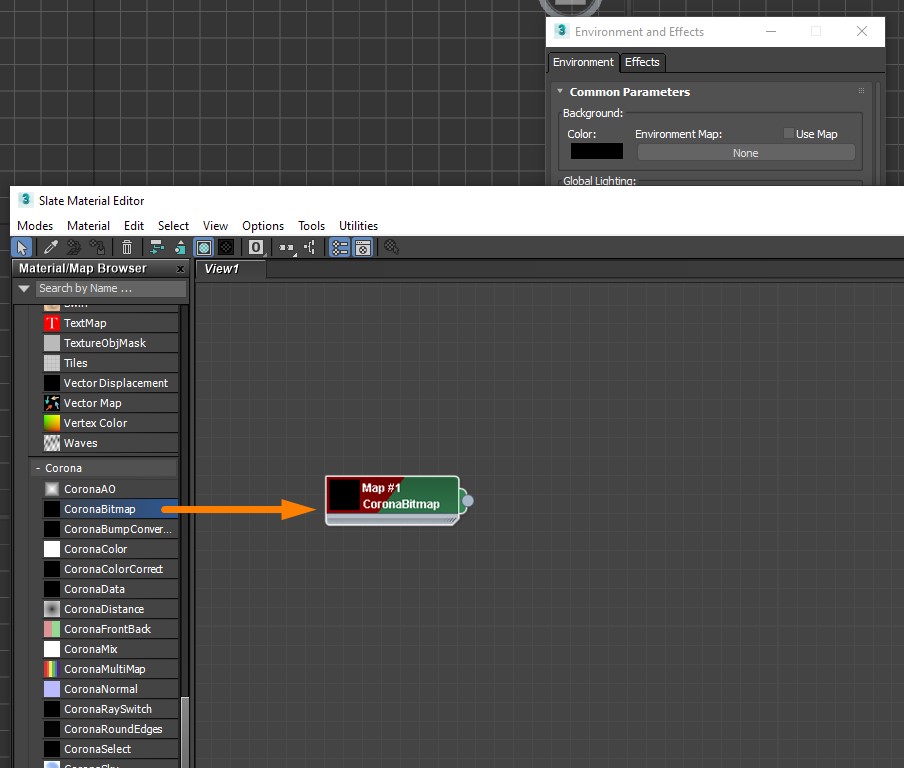The height and width of the screenshot is (768, 904).
Task: Select the CoronaSelect entry
Action: (x=110, y=749)
